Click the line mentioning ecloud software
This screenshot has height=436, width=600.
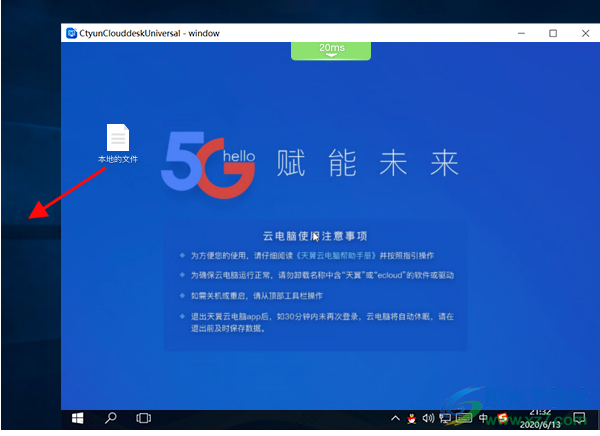tap(322, 275)
